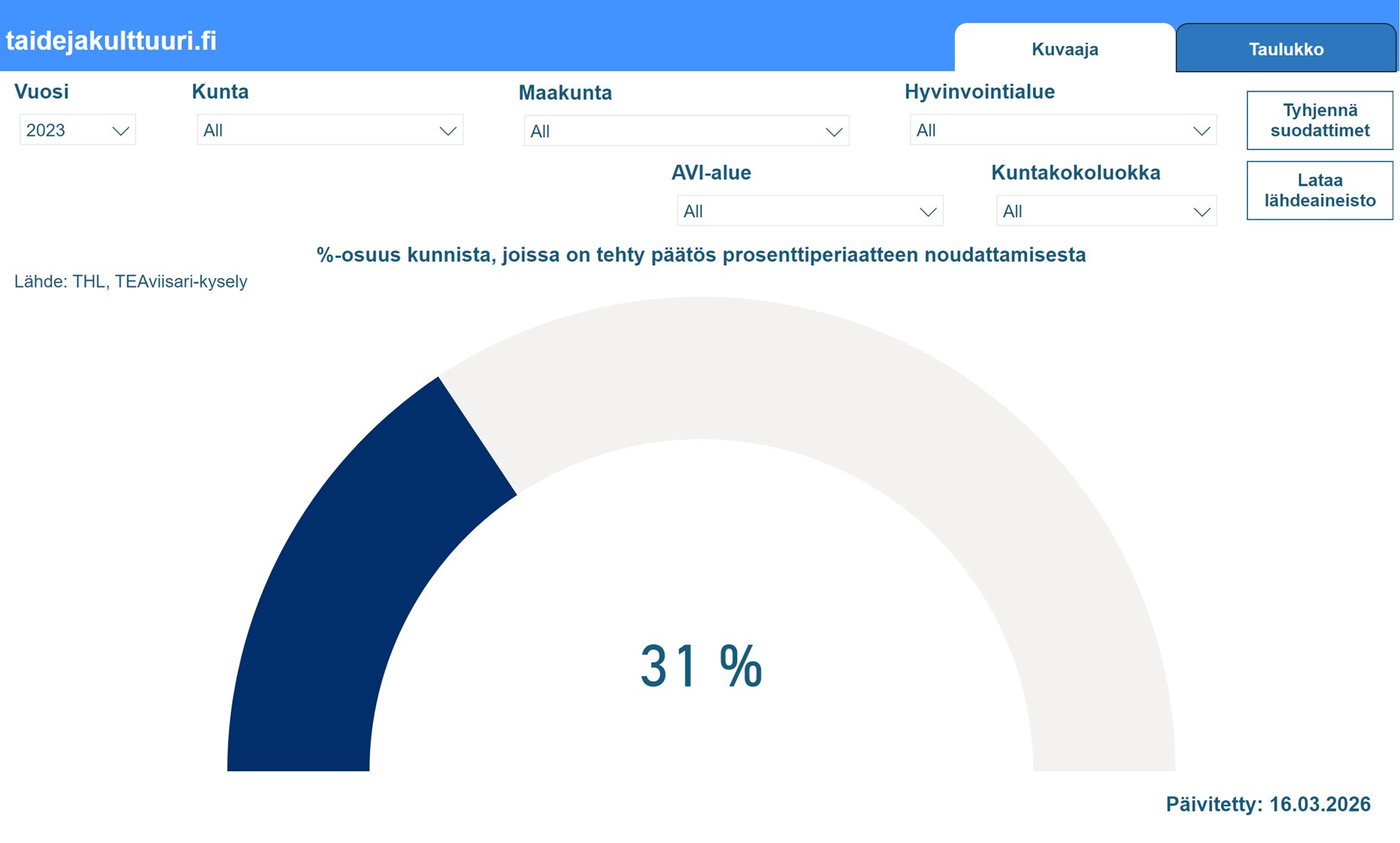
Task: Switch to the Taulukko tab
Action: pyautogui.click(x=1285, y=49)
